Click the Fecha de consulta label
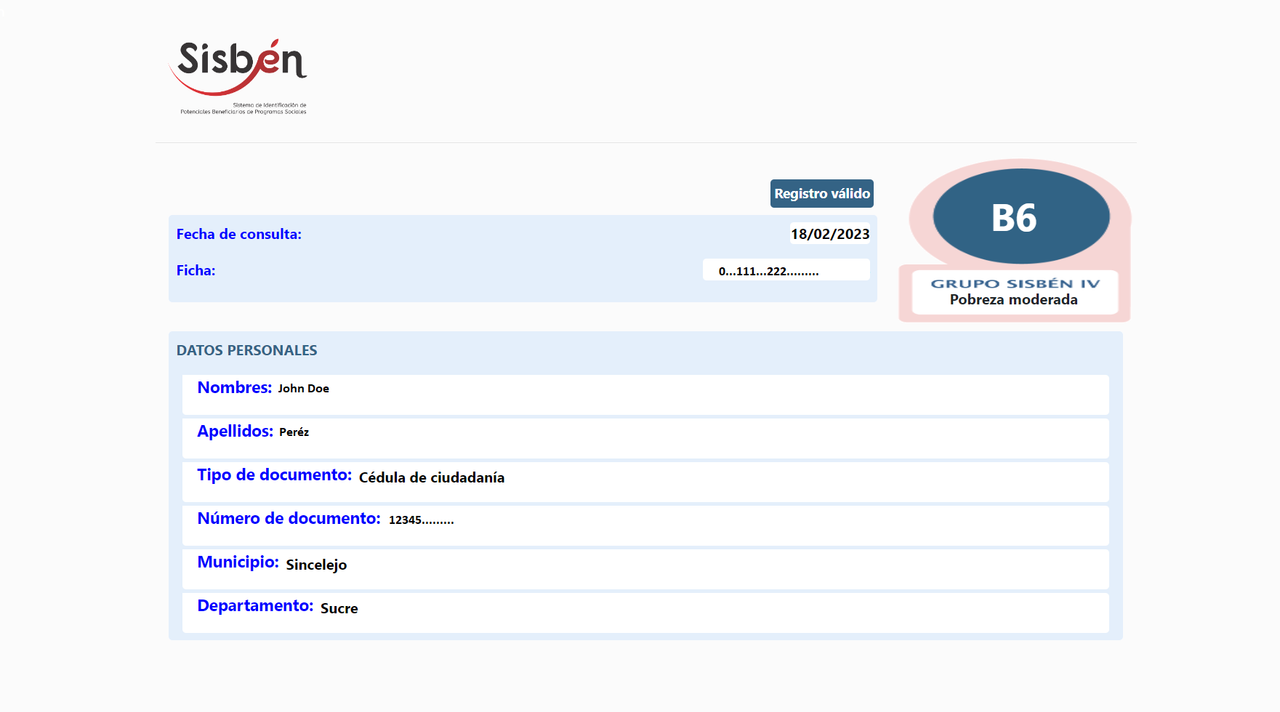The width and height of the screenshot is (1280, 712). [x=239, y=234]
